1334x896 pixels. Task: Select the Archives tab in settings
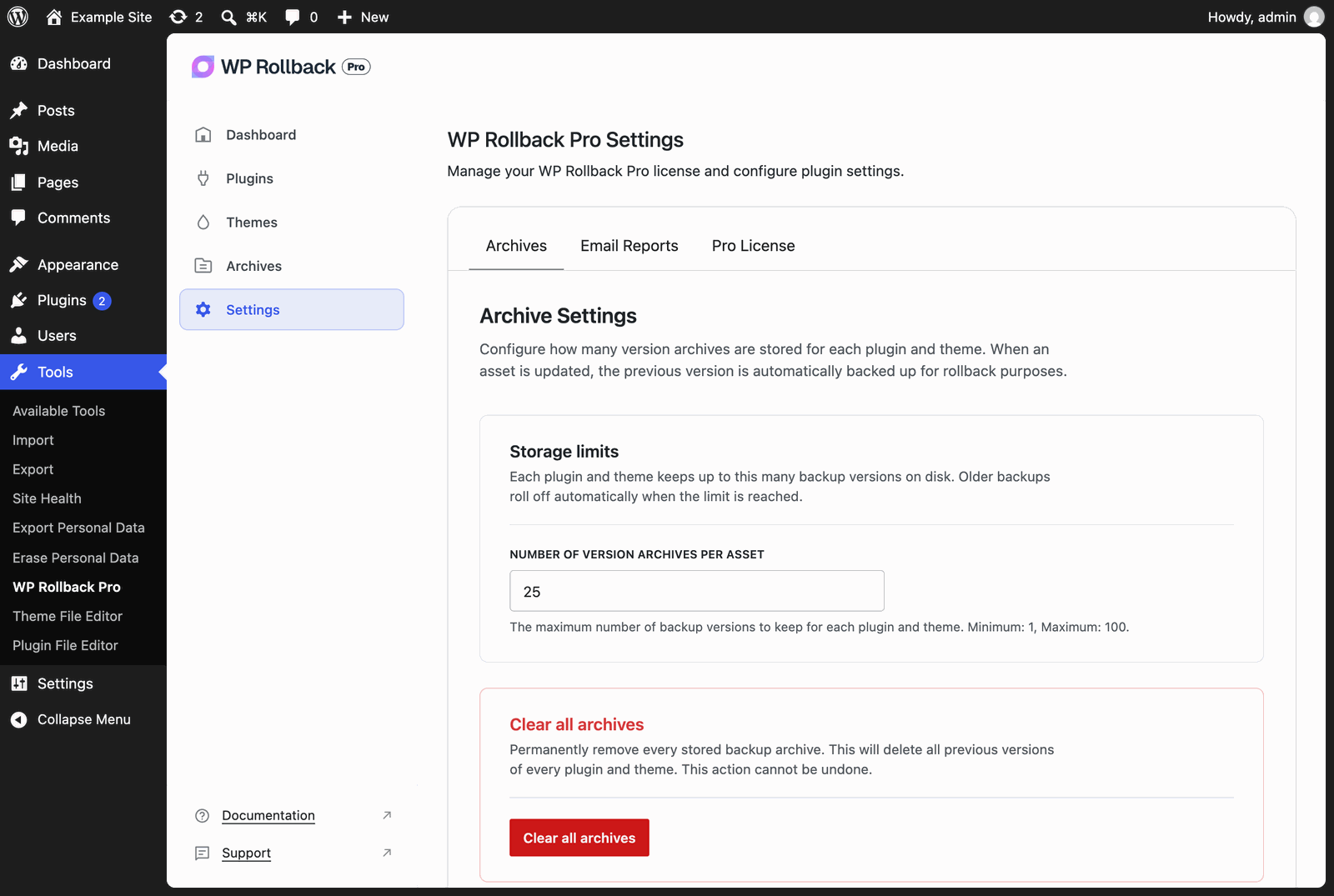[x=516, y=246]
